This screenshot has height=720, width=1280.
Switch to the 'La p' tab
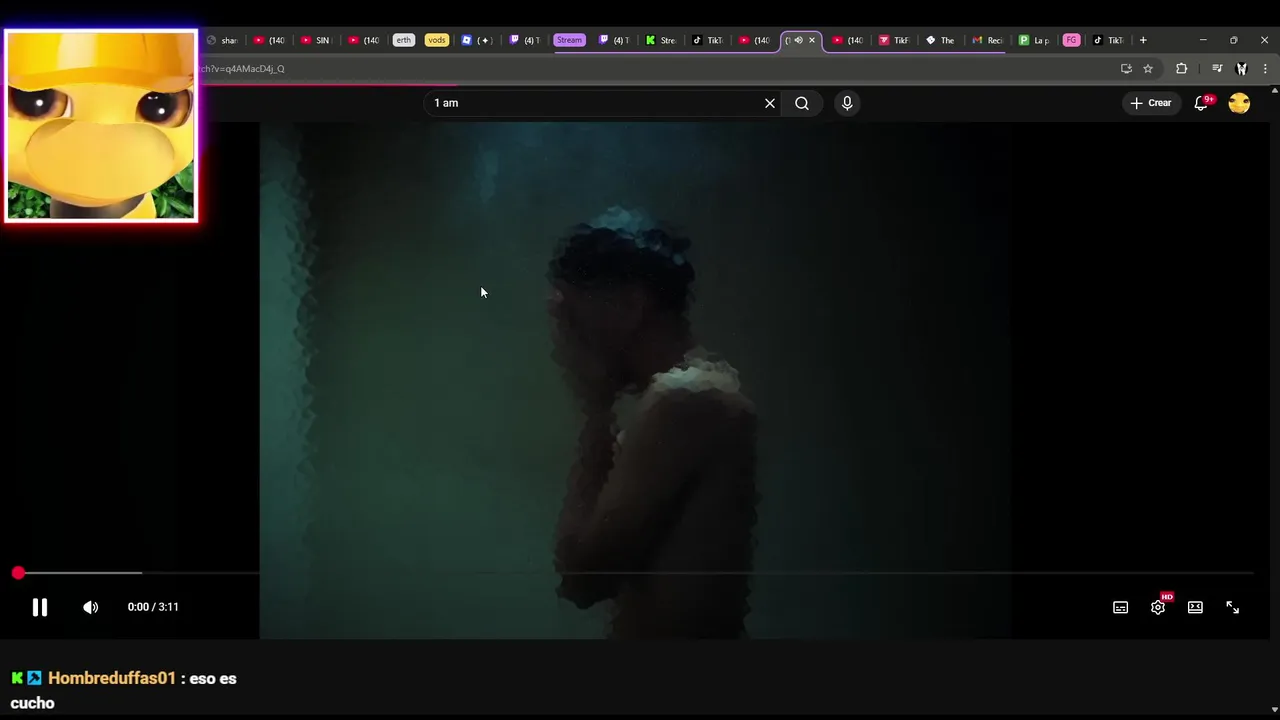[x=1034, y=40]
